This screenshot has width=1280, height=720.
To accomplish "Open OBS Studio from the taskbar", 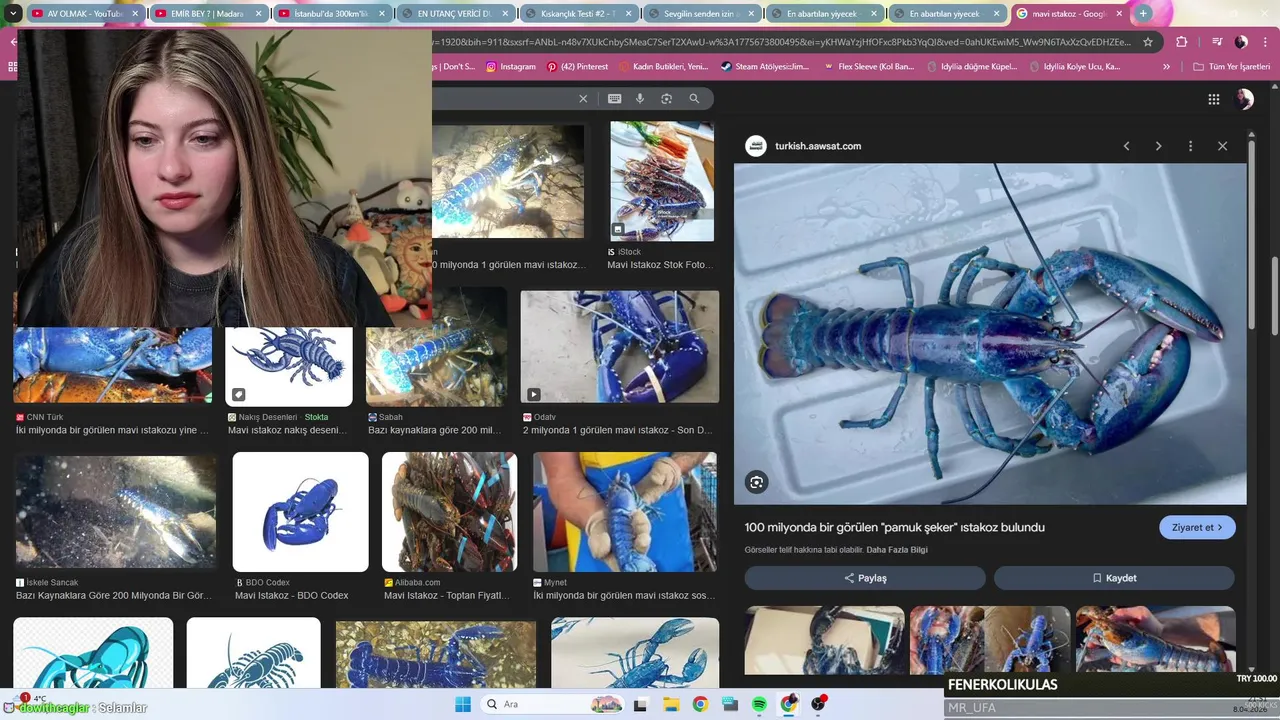I will point(819,704).
